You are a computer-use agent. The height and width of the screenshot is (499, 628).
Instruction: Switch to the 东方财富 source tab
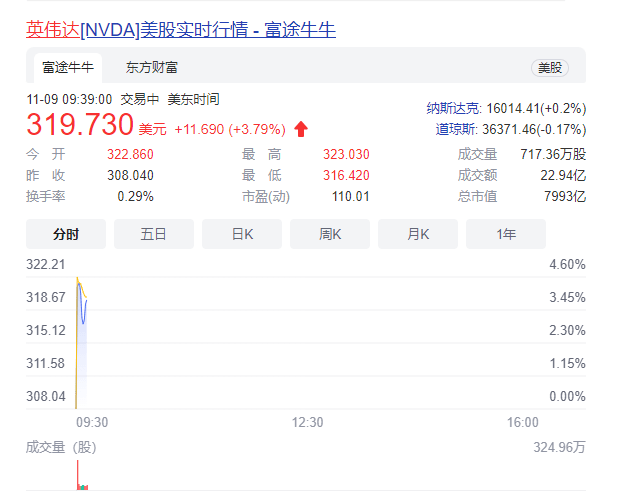[x=152, y=68]
